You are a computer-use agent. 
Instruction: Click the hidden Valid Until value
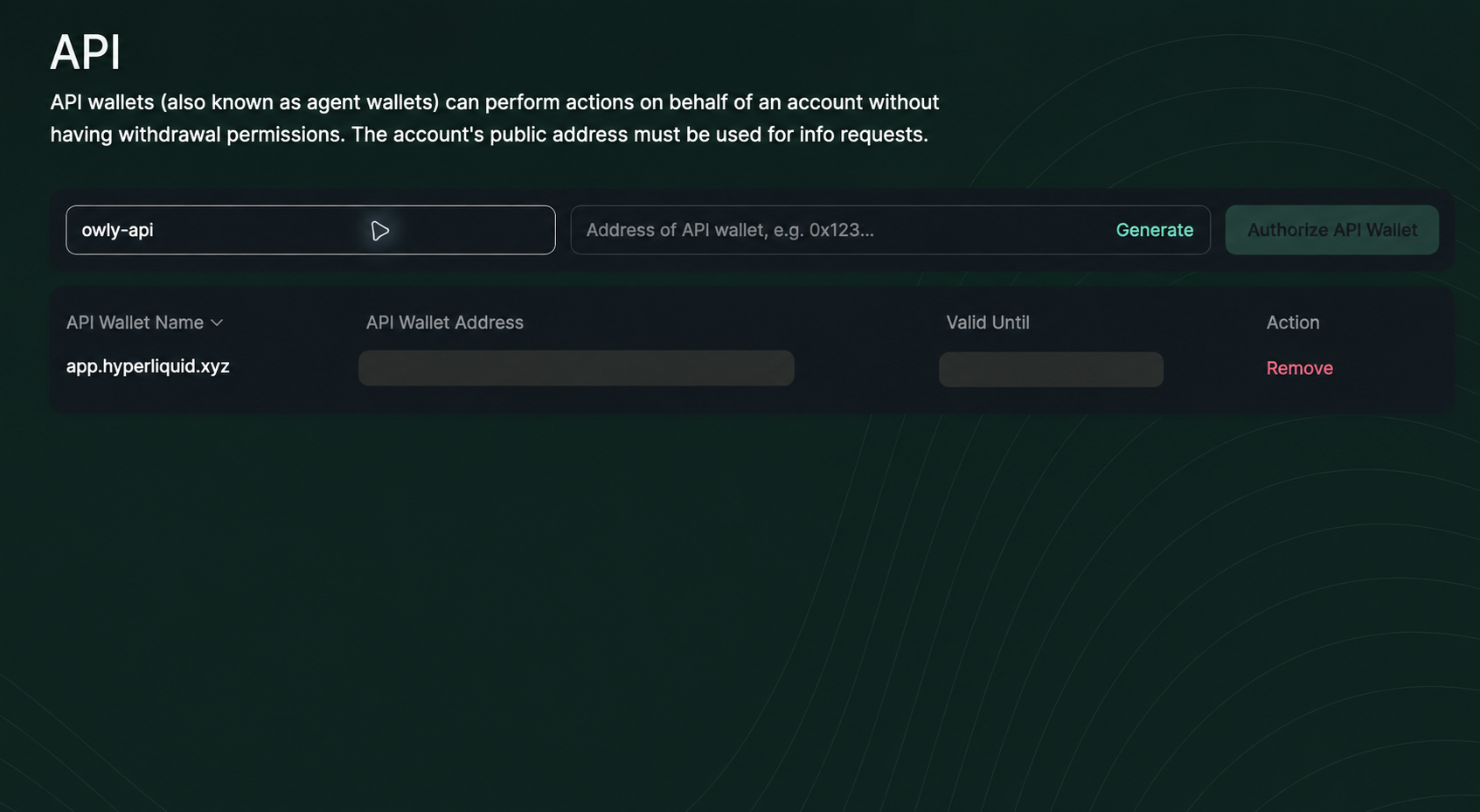[1051, 369]
